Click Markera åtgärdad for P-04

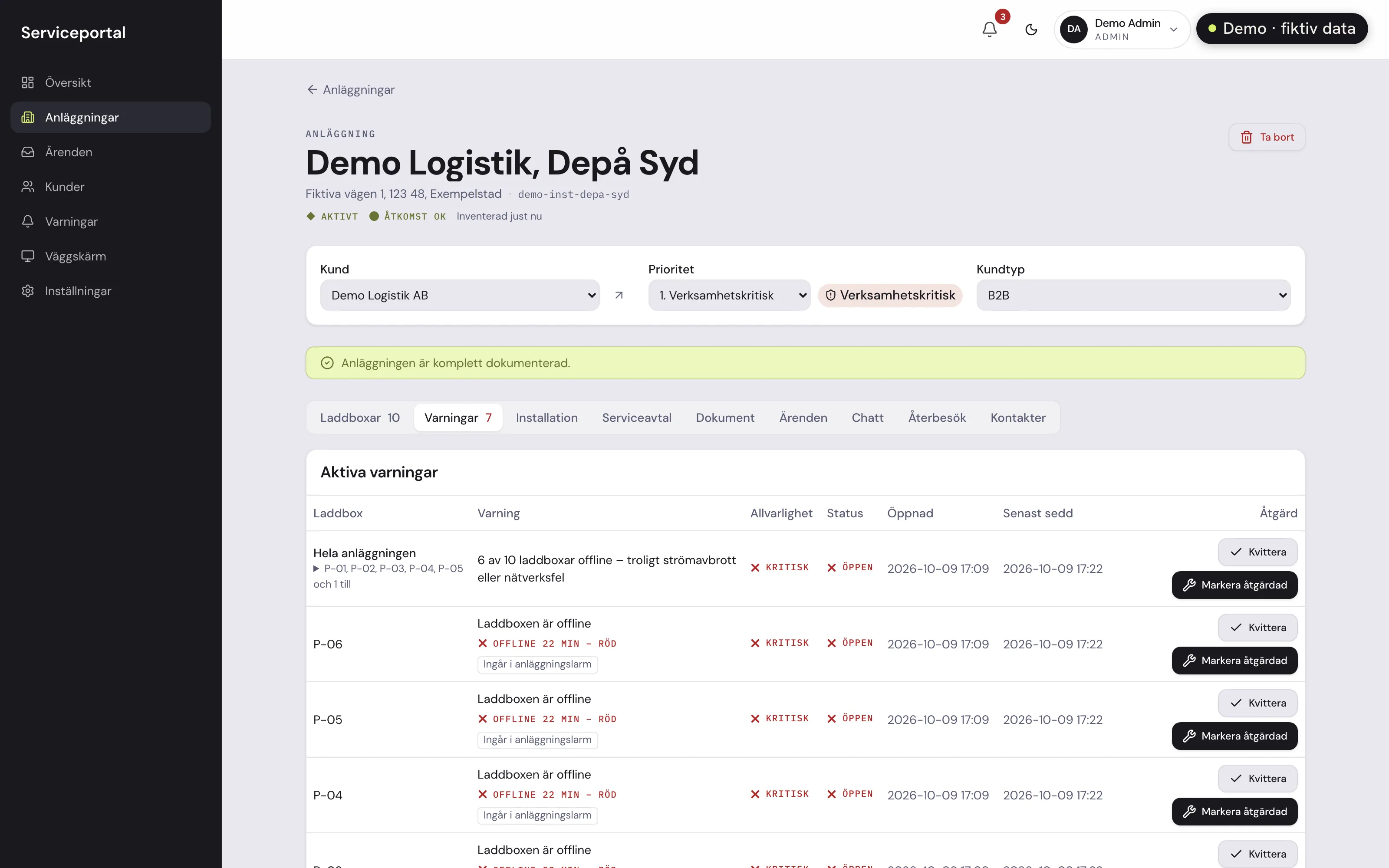pos(1234,812)
